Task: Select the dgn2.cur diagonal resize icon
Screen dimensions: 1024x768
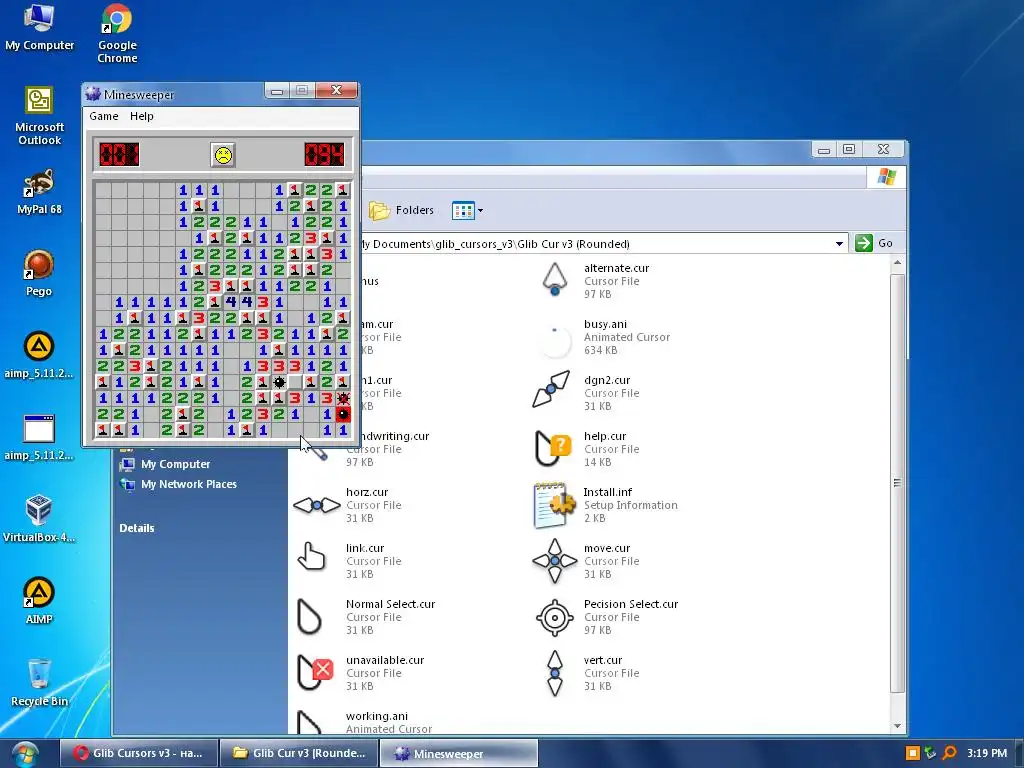Action: point(551,389)
